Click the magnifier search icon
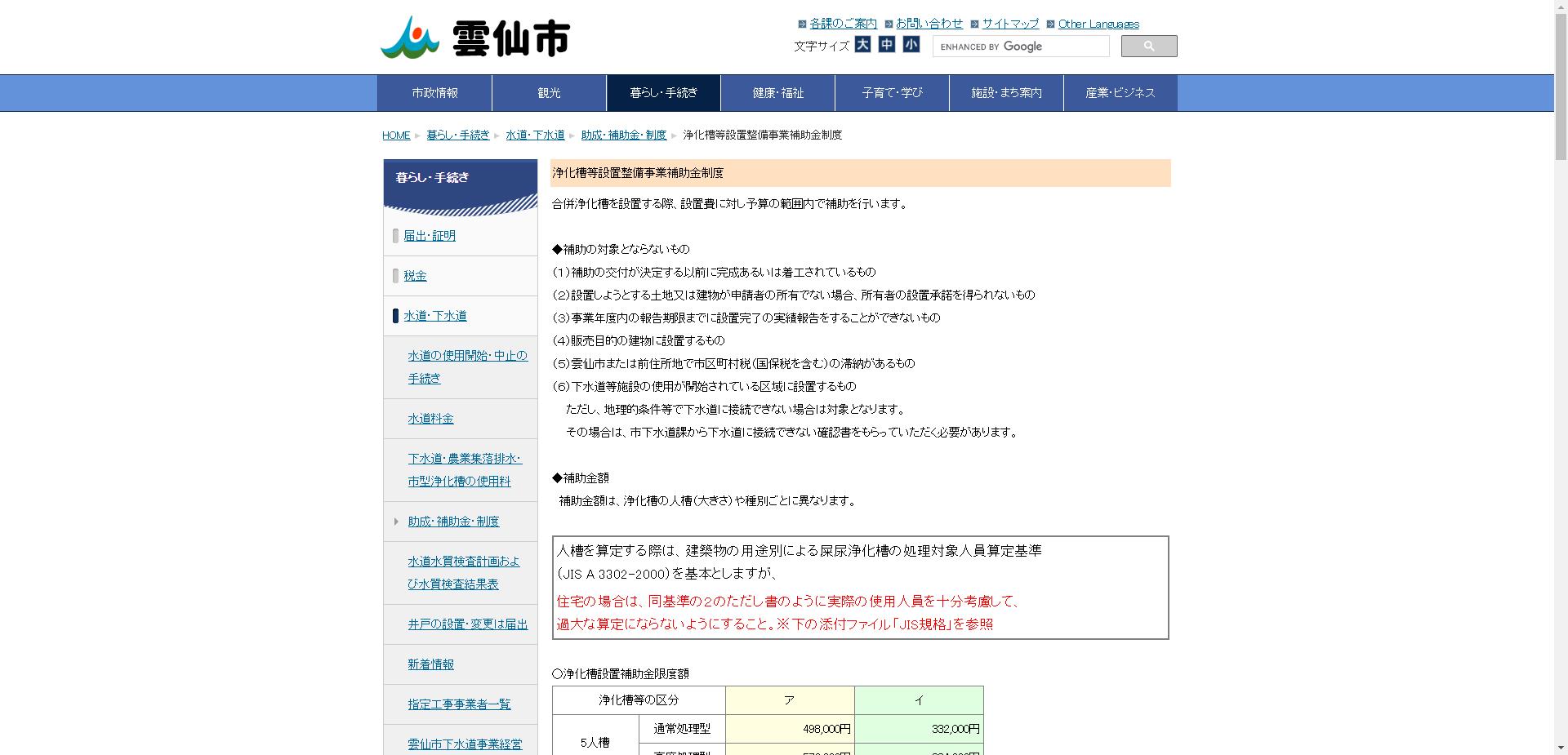The image size is (1568, 755). tap(1148, 46)
